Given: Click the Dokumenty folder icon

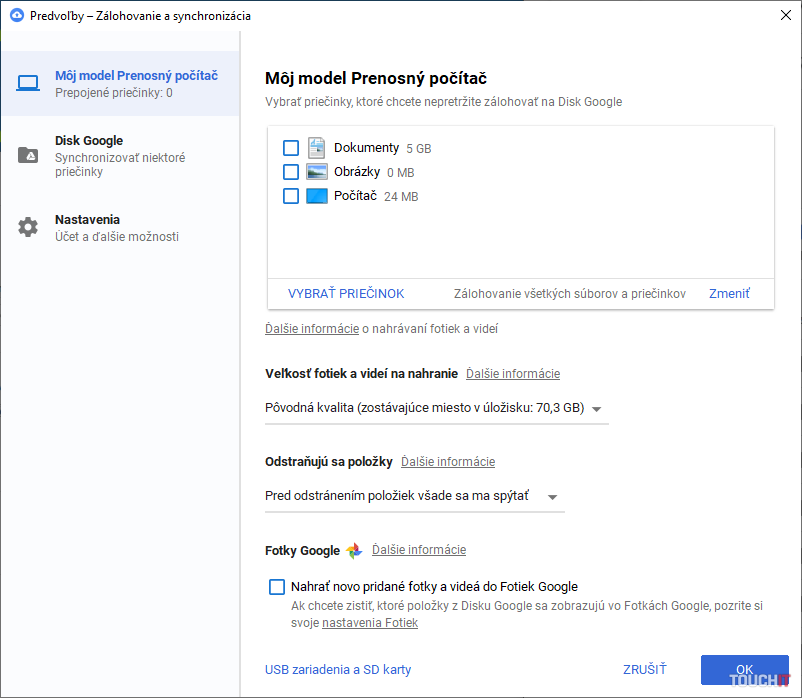Looking at the screenshot, I should [x=317, y=148].
